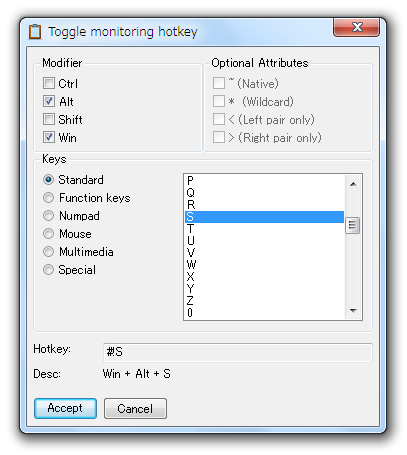Click the list scroll up arrow
407x455 pixels.
click(x=353, y=184)
